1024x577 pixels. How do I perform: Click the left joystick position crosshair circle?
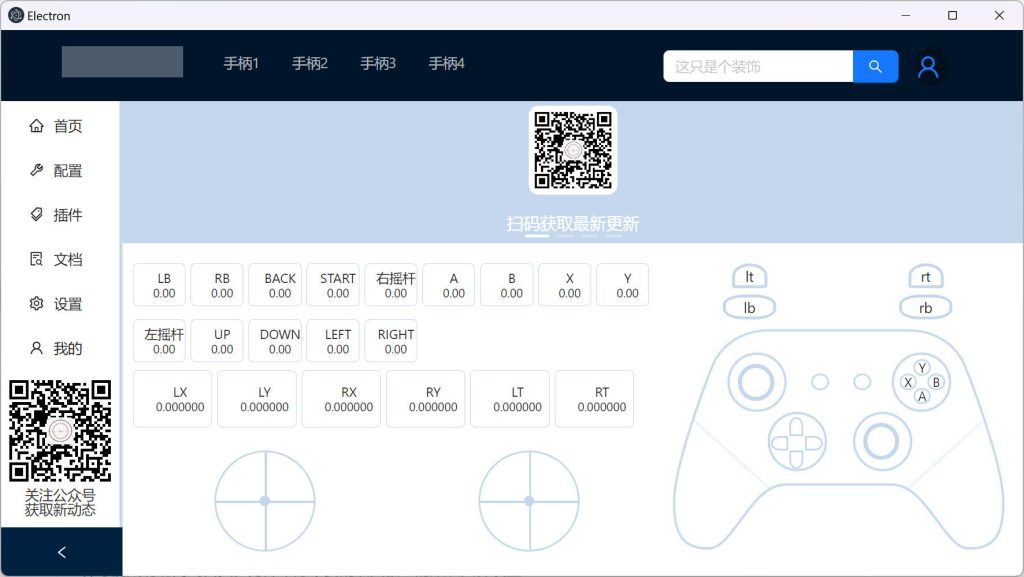pyautogui.click(x=265, y=501)
